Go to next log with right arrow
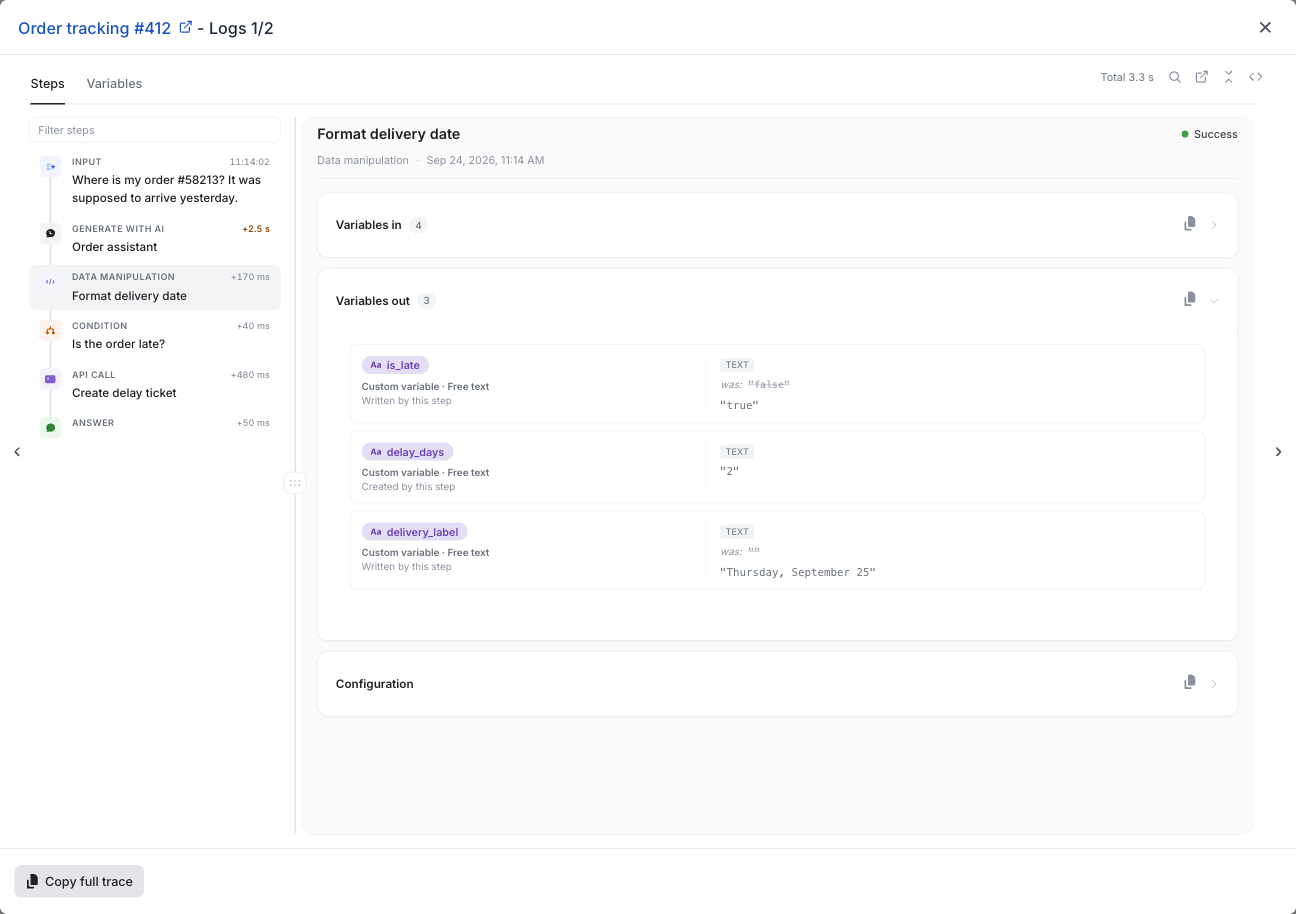The image size is (1296, 914). point(1278,452)
